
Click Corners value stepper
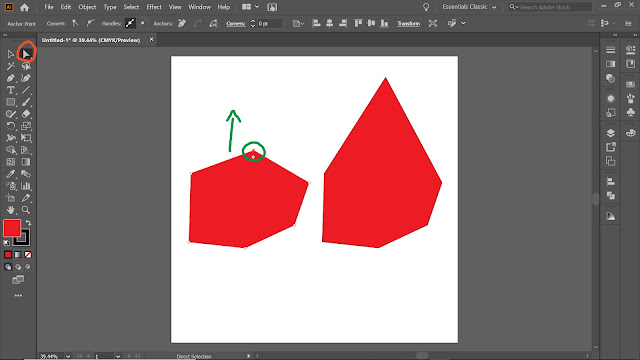[x=253, y=23]
